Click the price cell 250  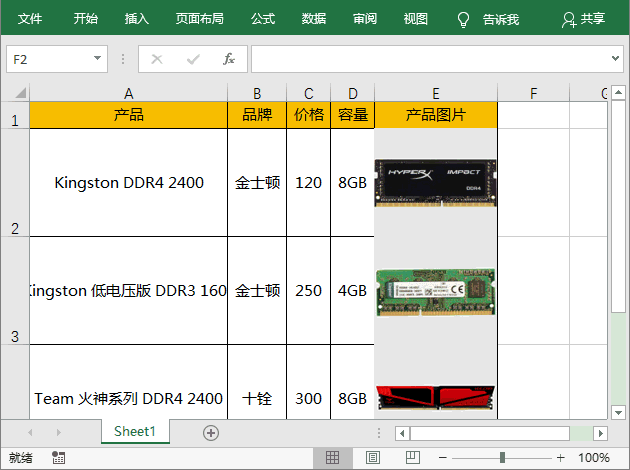click(309, 291)
